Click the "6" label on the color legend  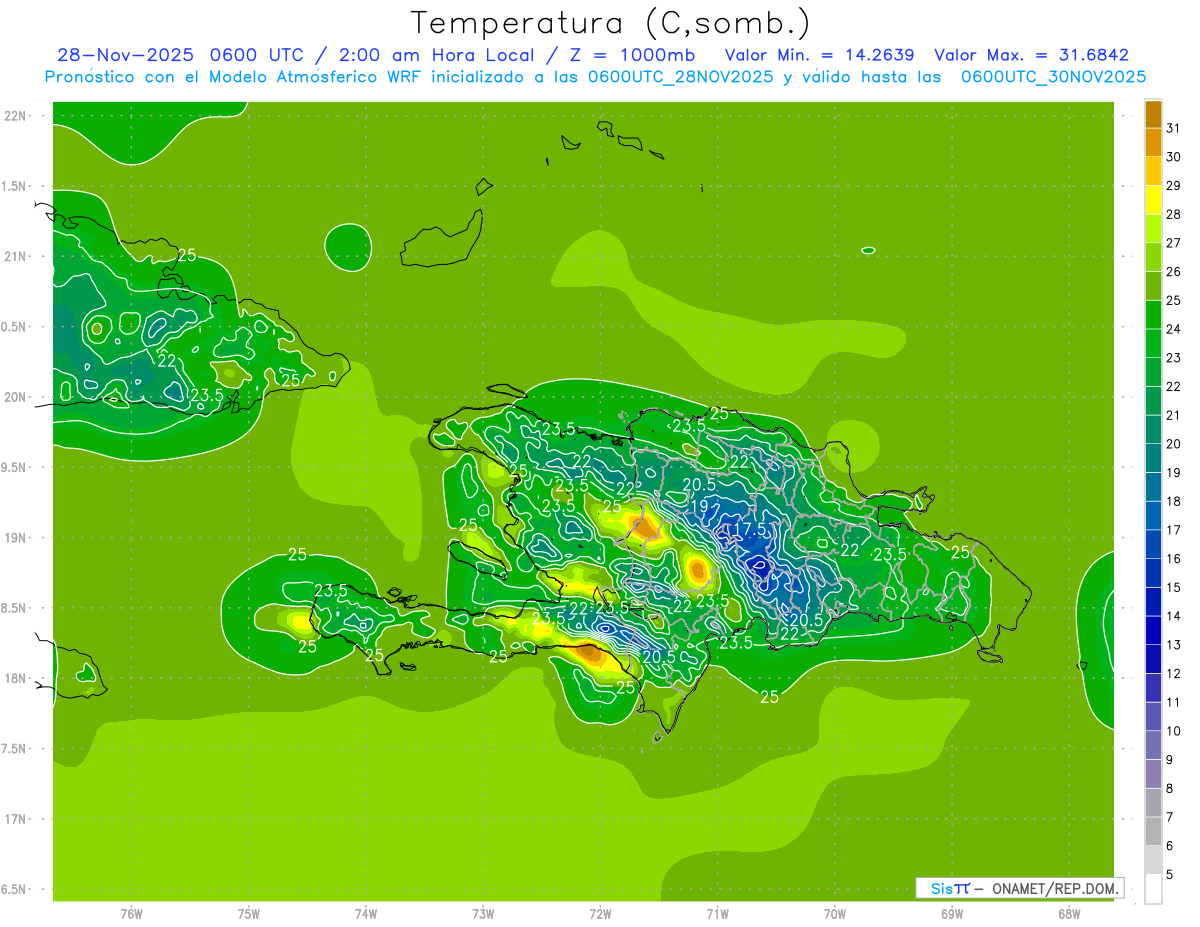[1169, 846]
